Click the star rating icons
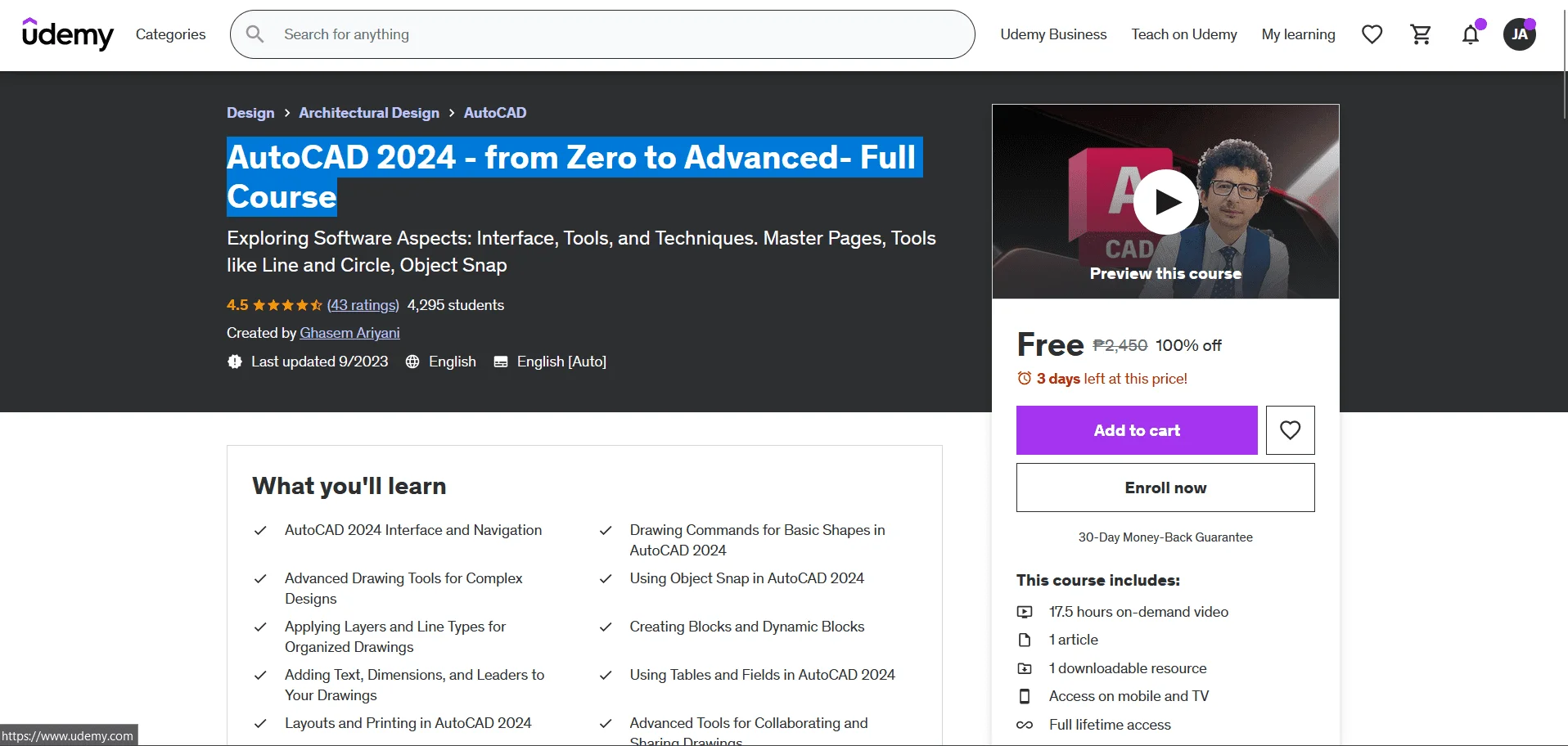Viewport: 1568px width, 746px height. coord(287,305)
